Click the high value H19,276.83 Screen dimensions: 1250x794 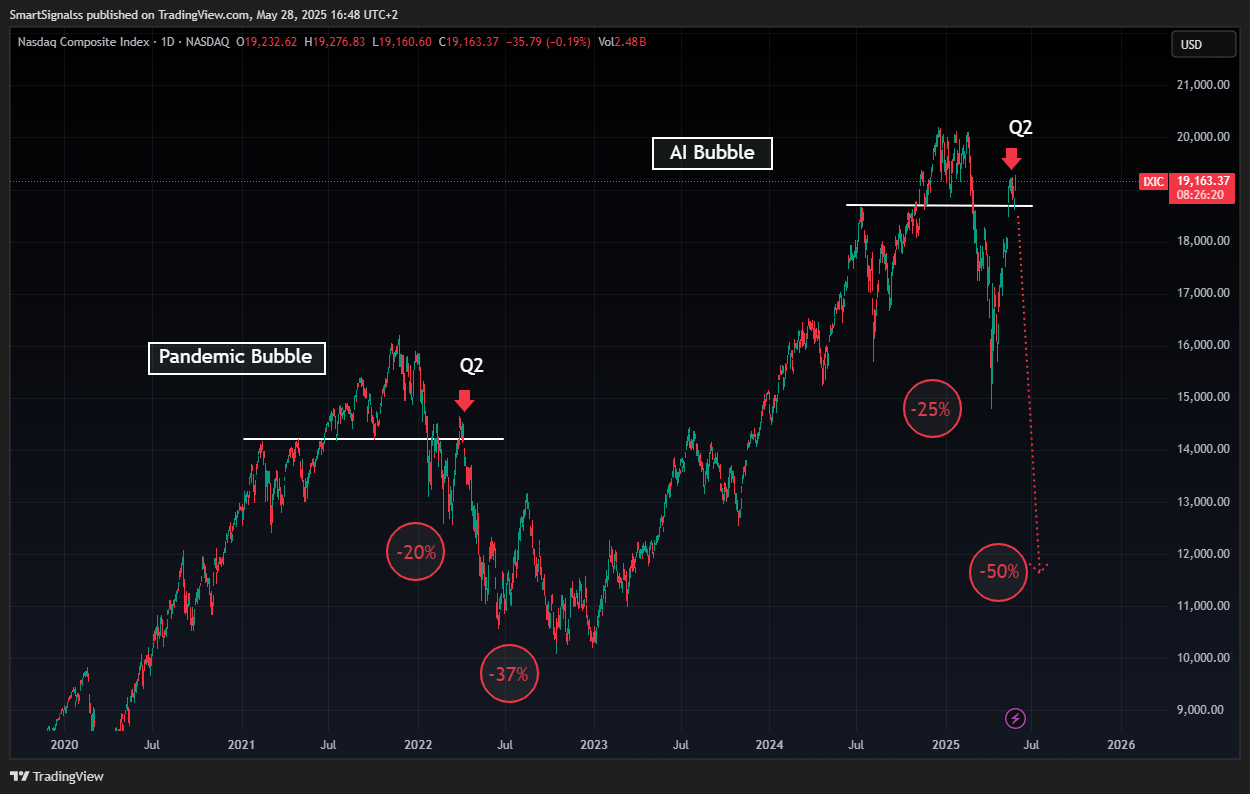point(336,42)
